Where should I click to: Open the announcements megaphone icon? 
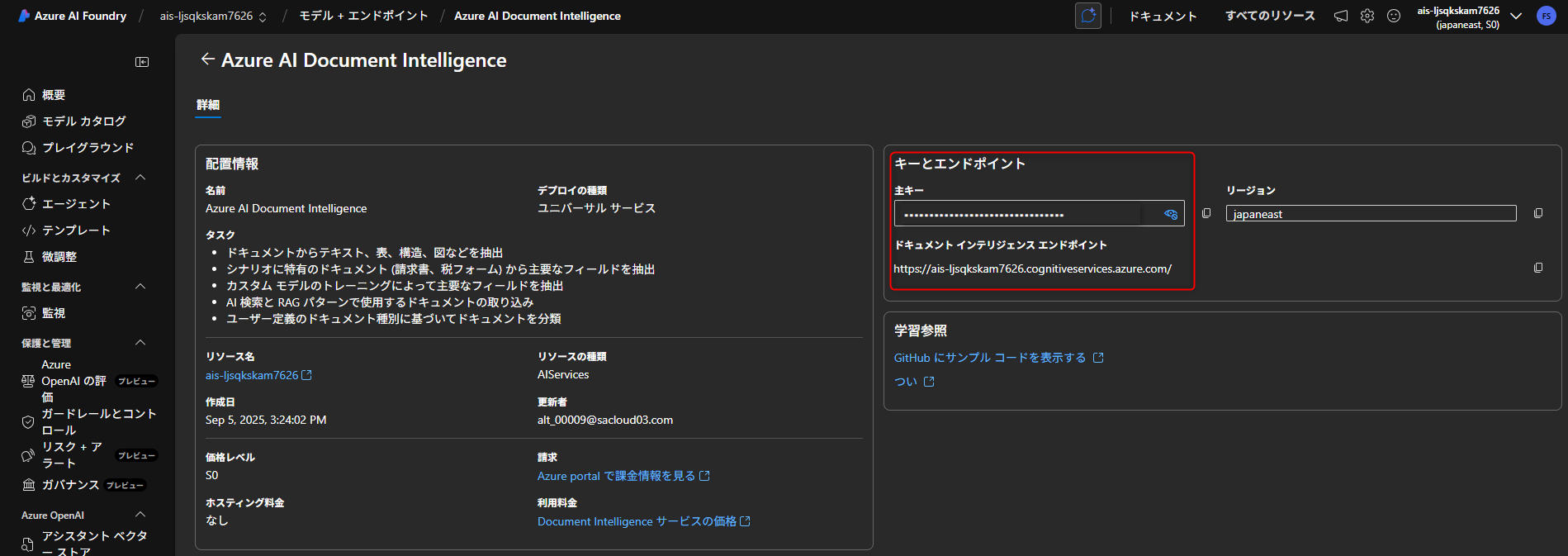pyautogui.click(x=1341, y=16)
